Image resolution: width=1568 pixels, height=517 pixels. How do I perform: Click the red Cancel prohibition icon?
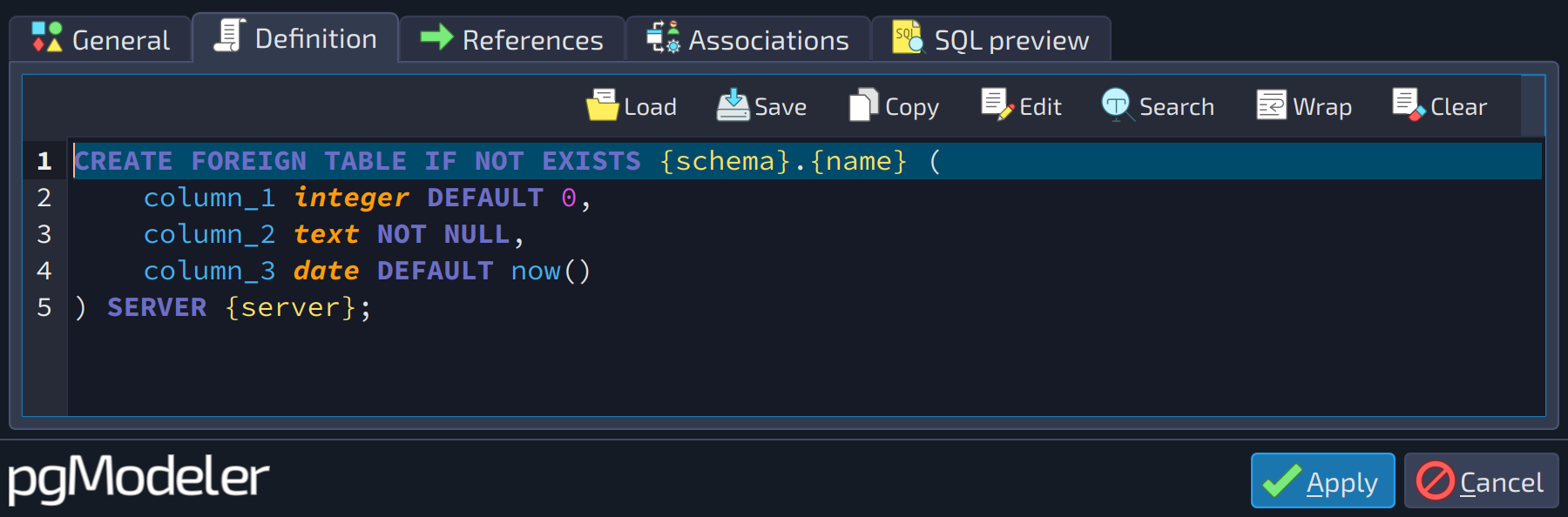click(1435, 480)
